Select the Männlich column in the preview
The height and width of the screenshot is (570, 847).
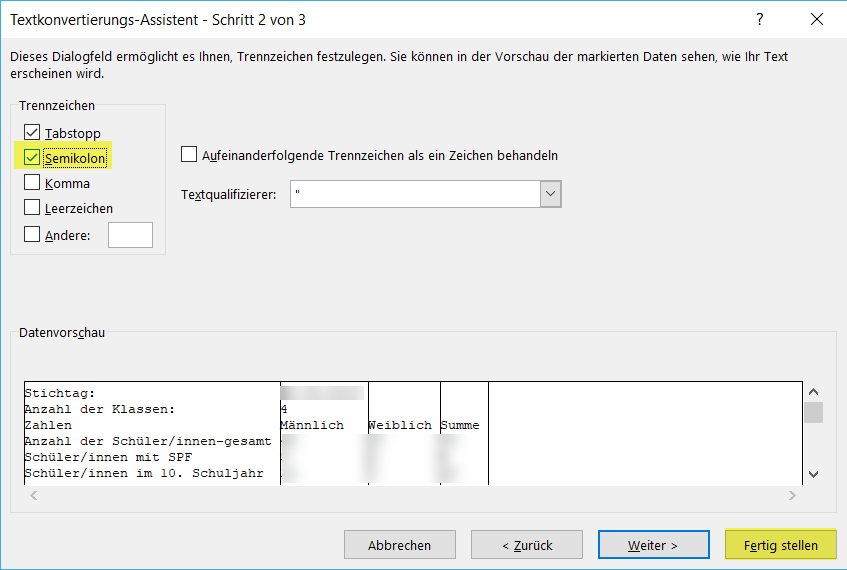pos(323,425)
